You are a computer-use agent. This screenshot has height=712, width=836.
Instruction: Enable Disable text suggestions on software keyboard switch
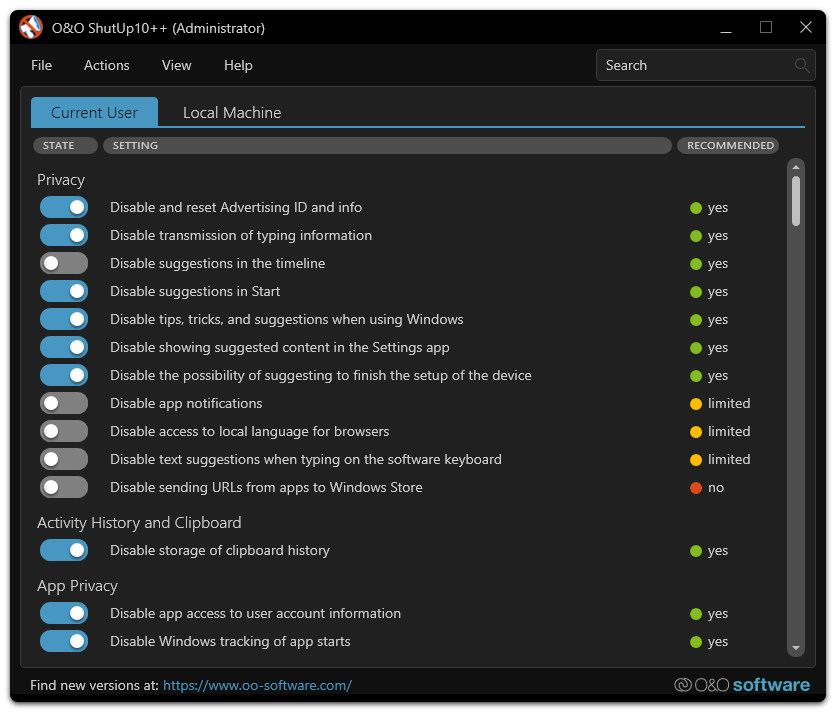click(64, 459)
